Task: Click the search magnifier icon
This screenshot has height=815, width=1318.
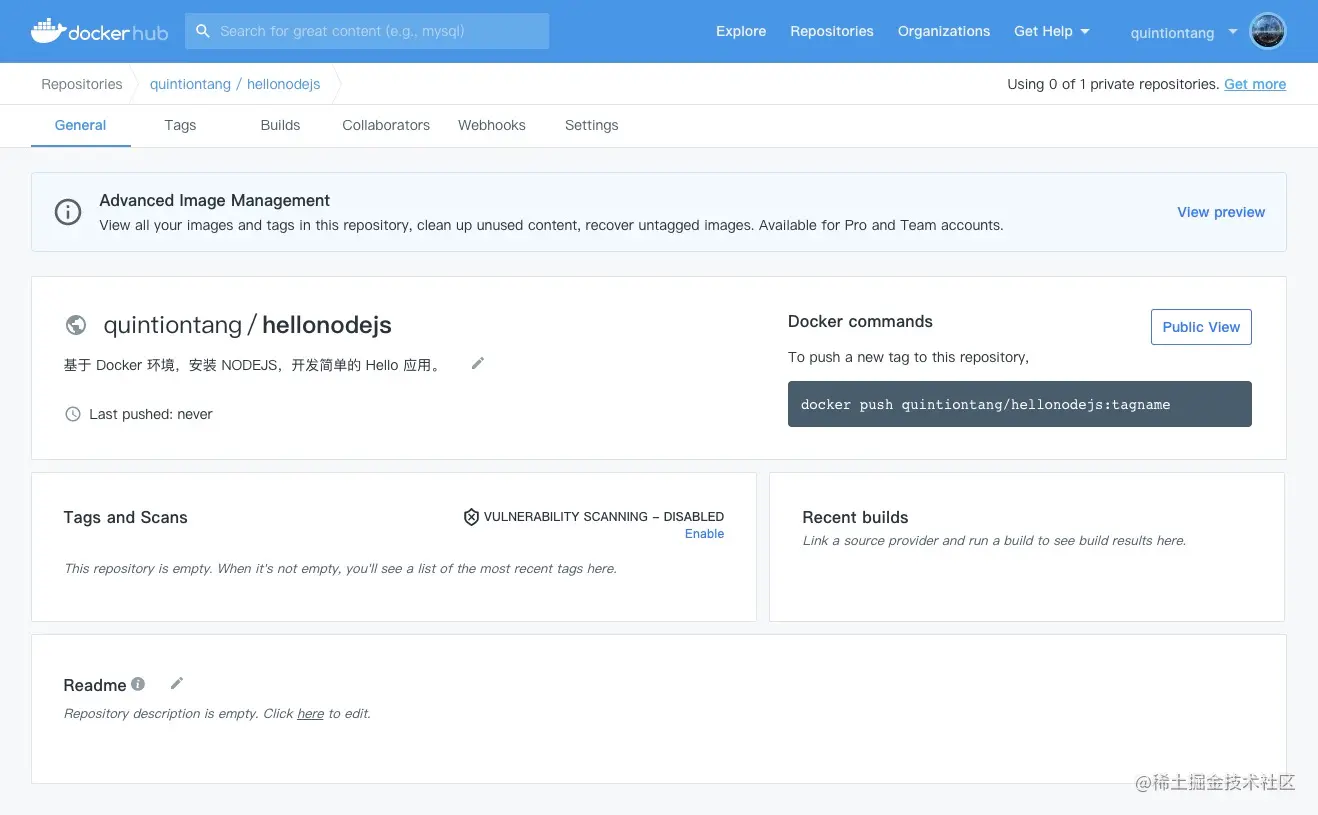Action: [203, 31]
